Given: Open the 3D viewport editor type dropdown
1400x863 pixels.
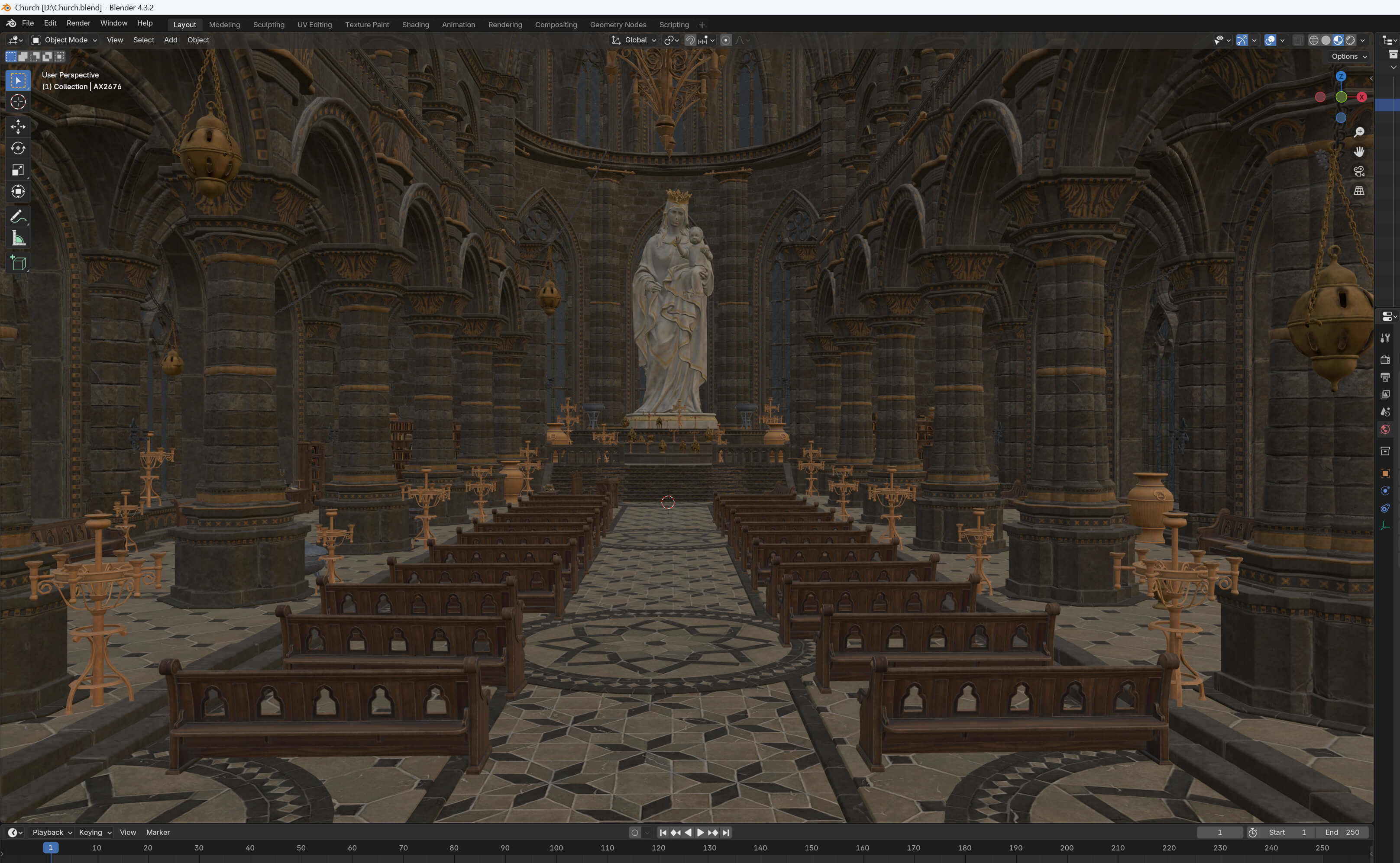Looking at the screenshot, I should [x=16, y=40].
